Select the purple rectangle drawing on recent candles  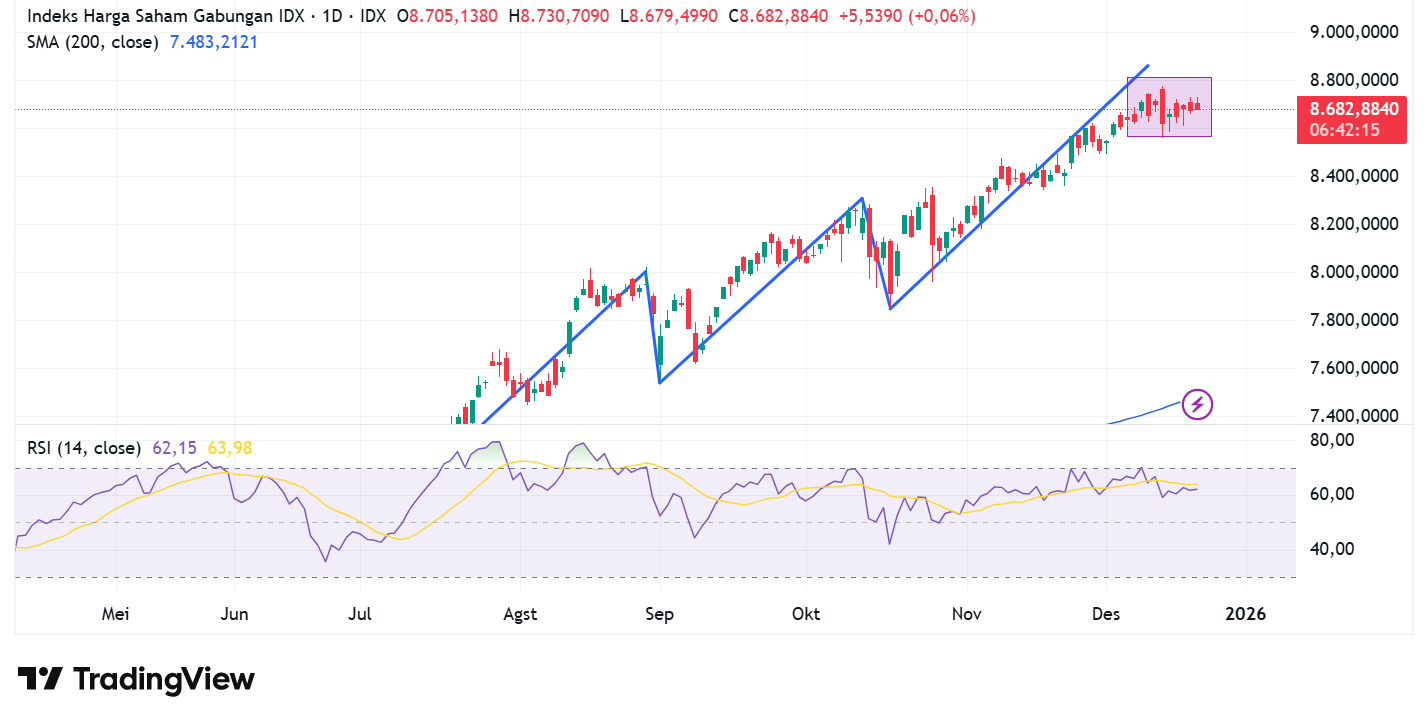pyautogui.click(x=1170, y=105)
